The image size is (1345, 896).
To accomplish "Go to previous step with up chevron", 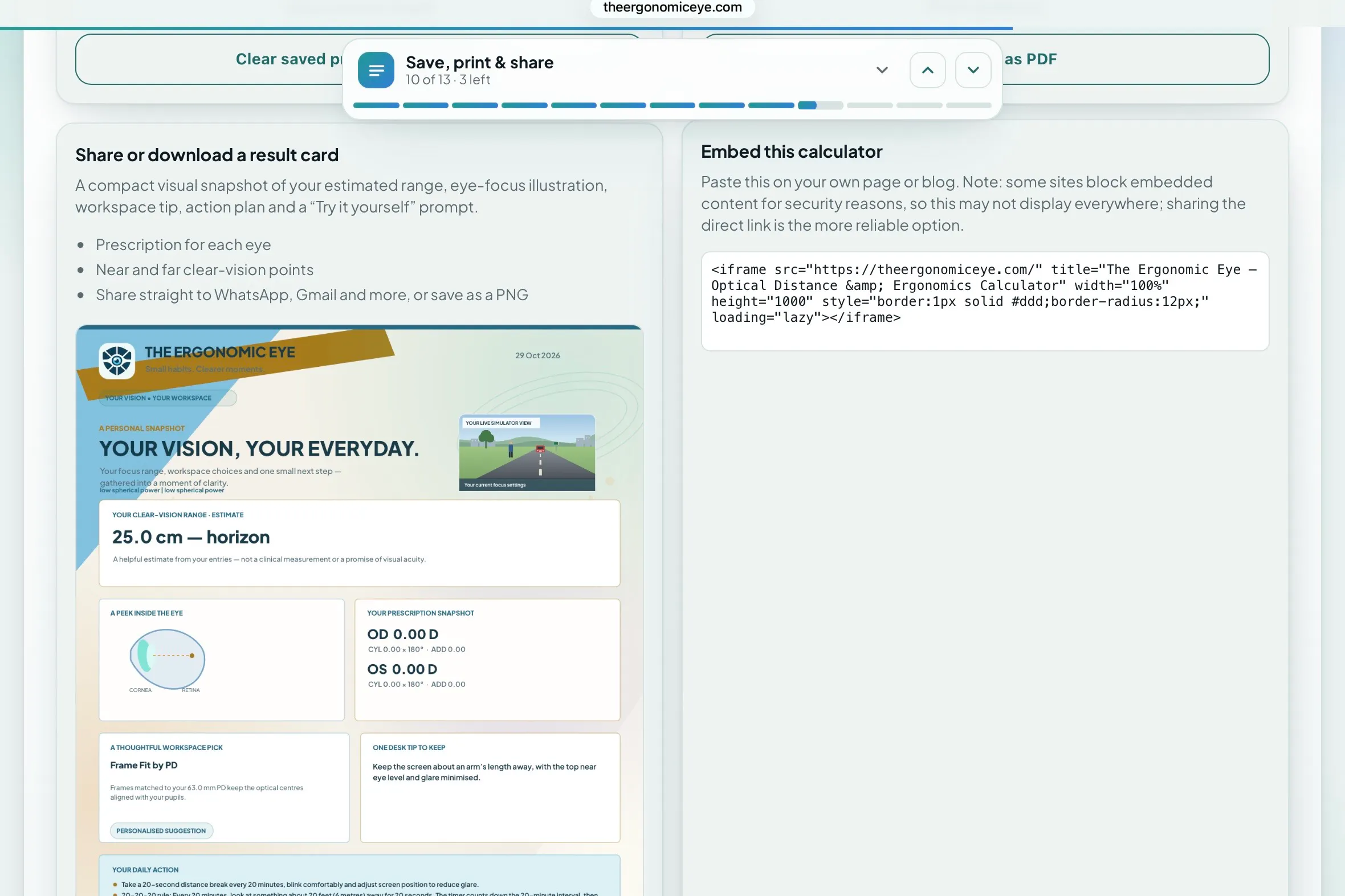I will (927, 69).
